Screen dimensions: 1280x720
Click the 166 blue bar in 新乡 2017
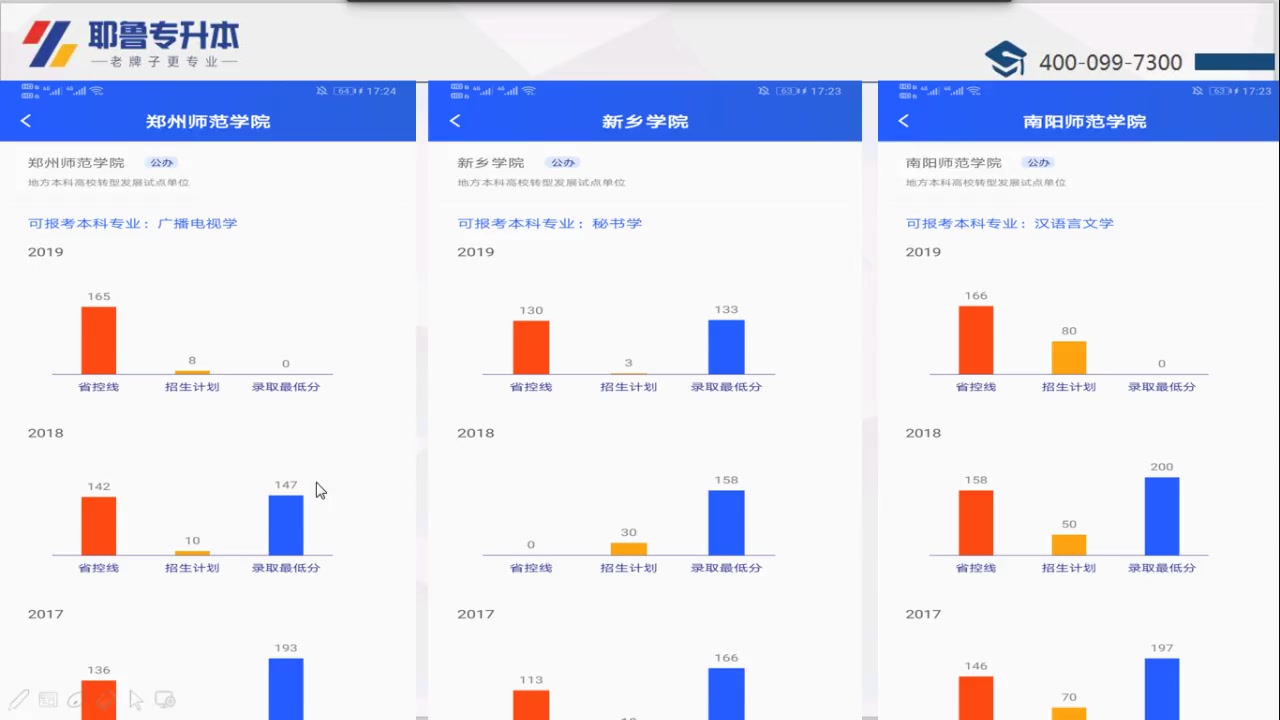pyautogui.click(x=726, y=694)
